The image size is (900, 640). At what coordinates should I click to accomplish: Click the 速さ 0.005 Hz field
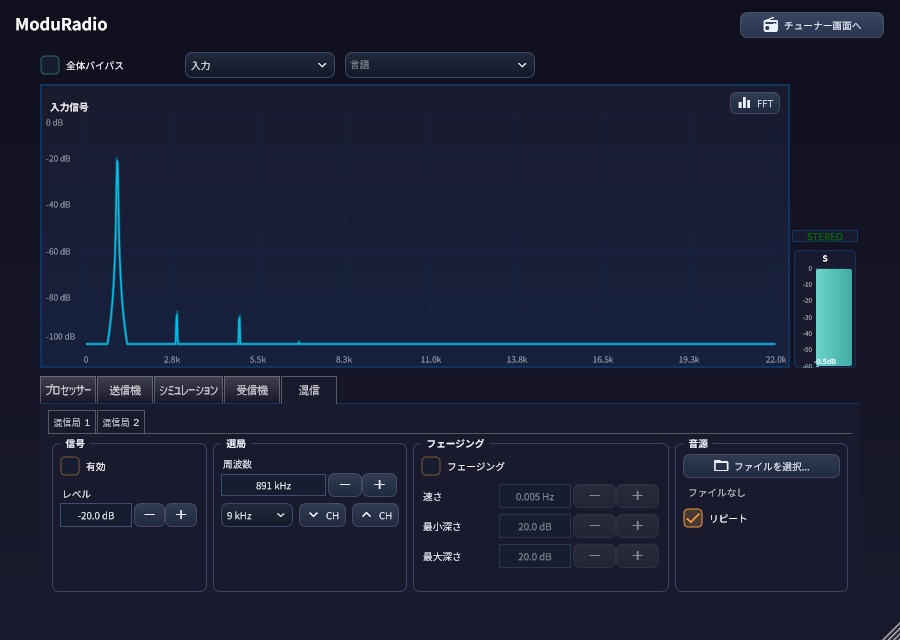pos(535,497)
